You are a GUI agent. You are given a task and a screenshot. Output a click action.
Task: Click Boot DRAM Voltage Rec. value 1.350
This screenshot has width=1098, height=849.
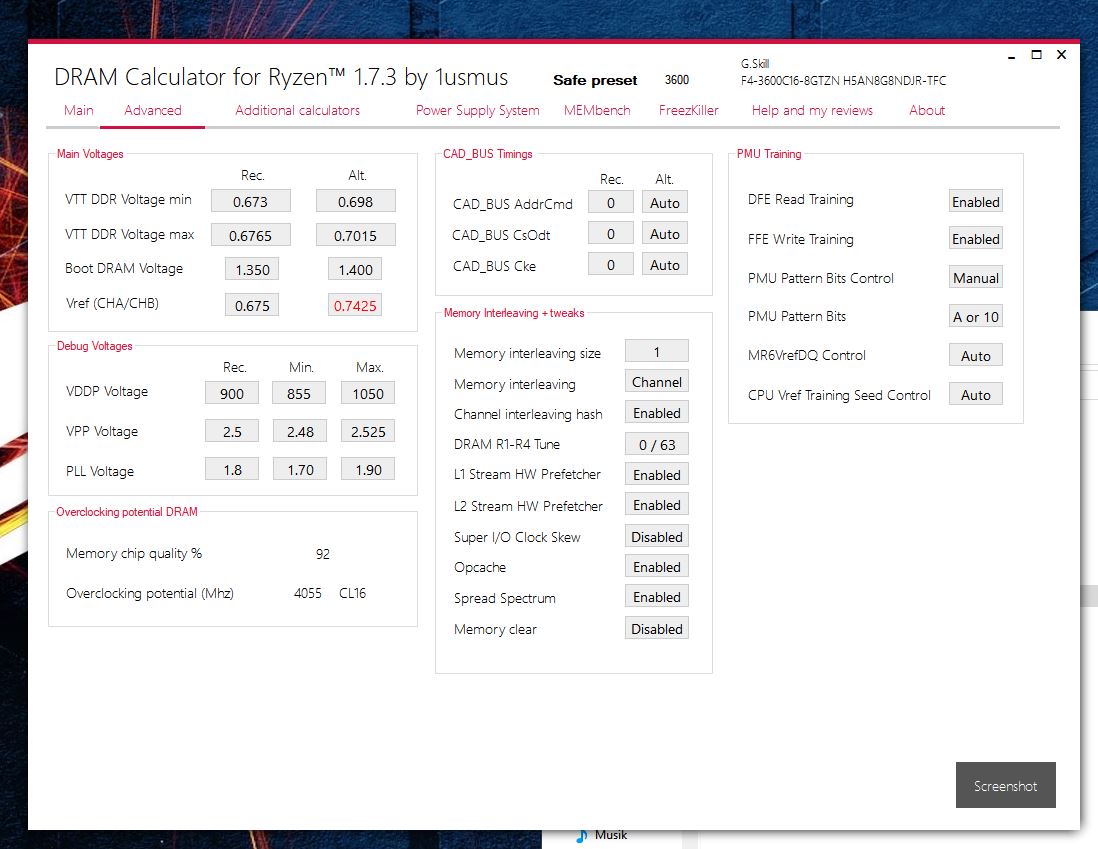tap(252, 269)
